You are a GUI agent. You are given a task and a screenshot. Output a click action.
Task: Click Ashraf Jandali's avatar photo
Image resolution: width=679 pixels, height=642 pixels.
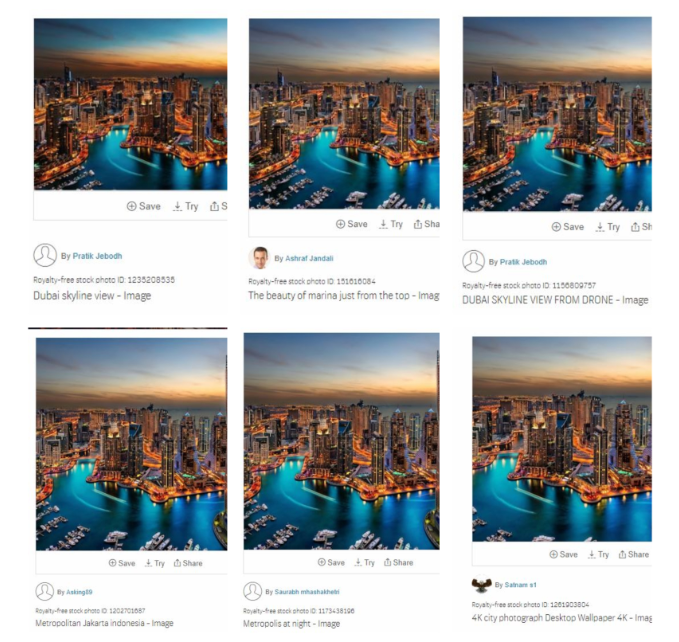point(259,258)
